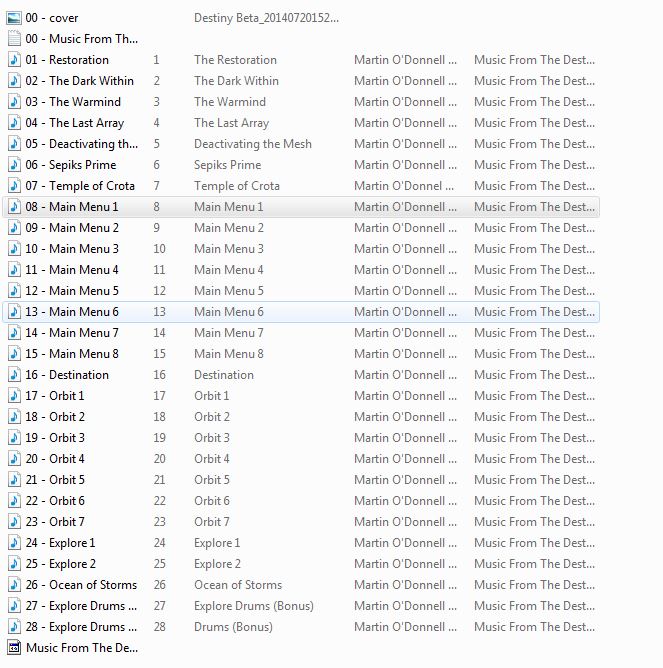This screenshot has width=663, height=668.
Task: Select file name 27 - Explore Drums ...
Action: tap(81, 606)
